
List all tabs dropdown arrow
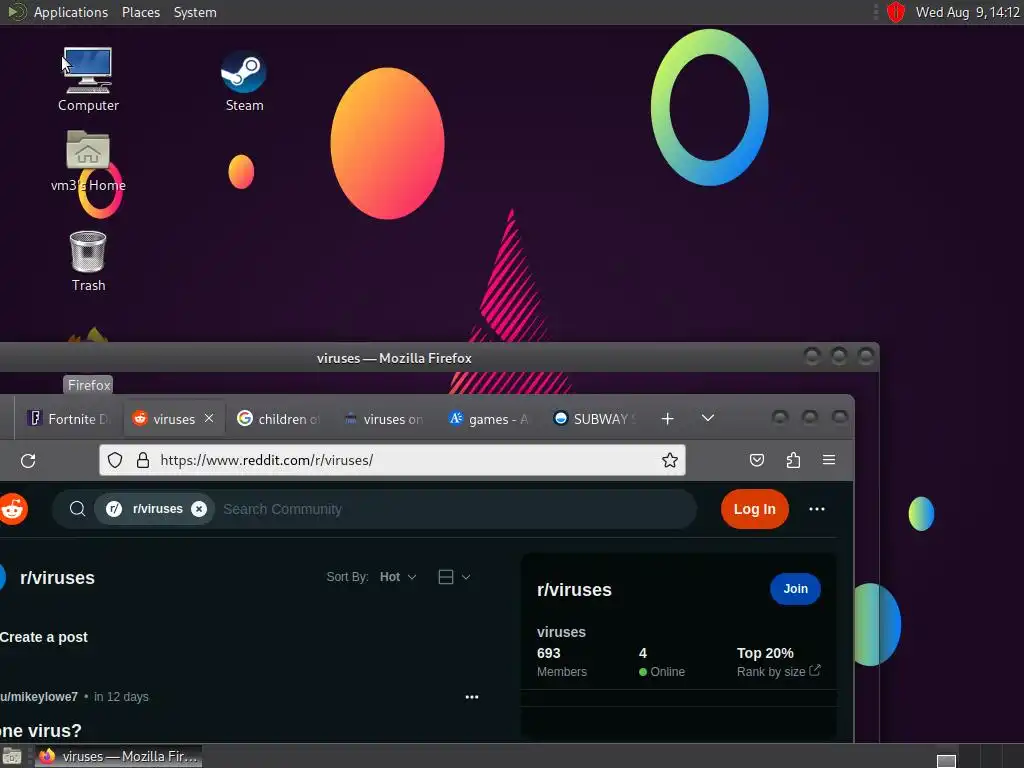(708, 418)
